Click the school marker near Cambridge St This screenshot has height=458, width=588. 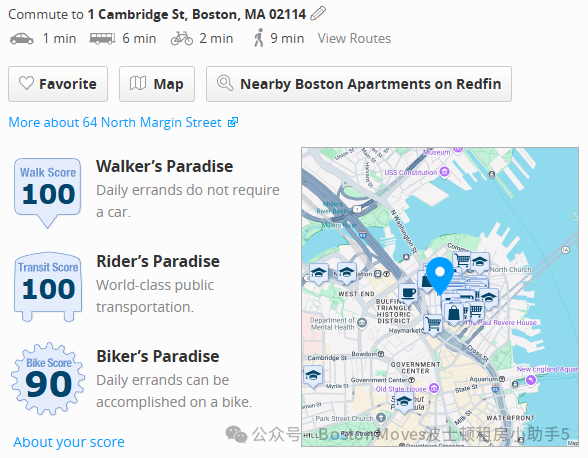(x=313, y=376)
